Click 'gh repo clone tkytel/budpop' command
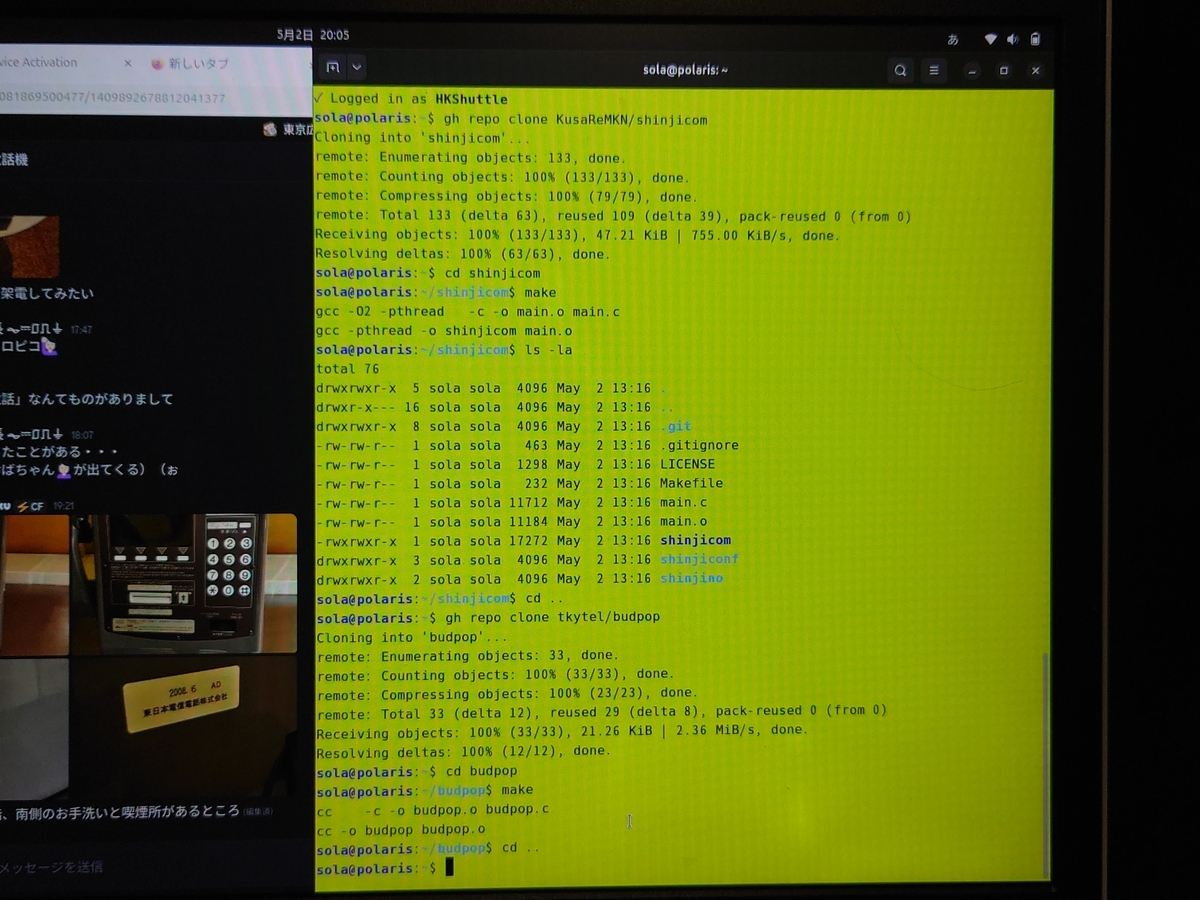Image resolution: width=1200 pixels, height=900 pixels. tap(552, 617)
